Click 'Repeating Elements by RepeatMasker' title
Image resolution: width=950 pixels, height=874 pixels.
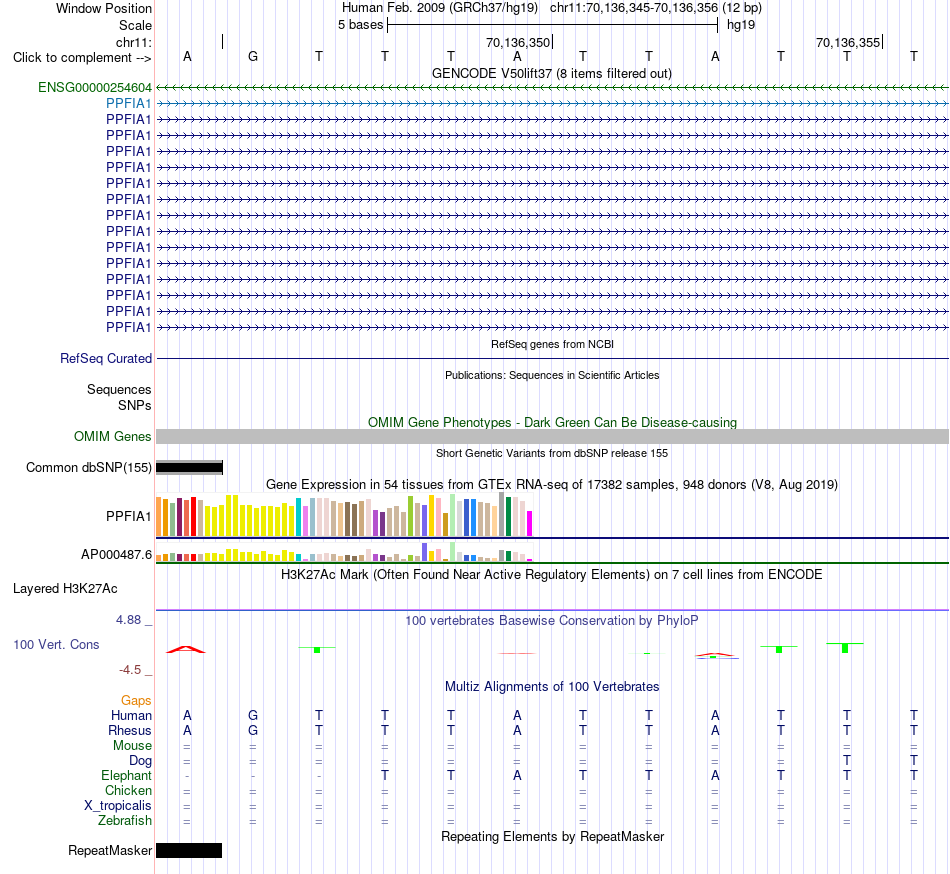point(553,836)
